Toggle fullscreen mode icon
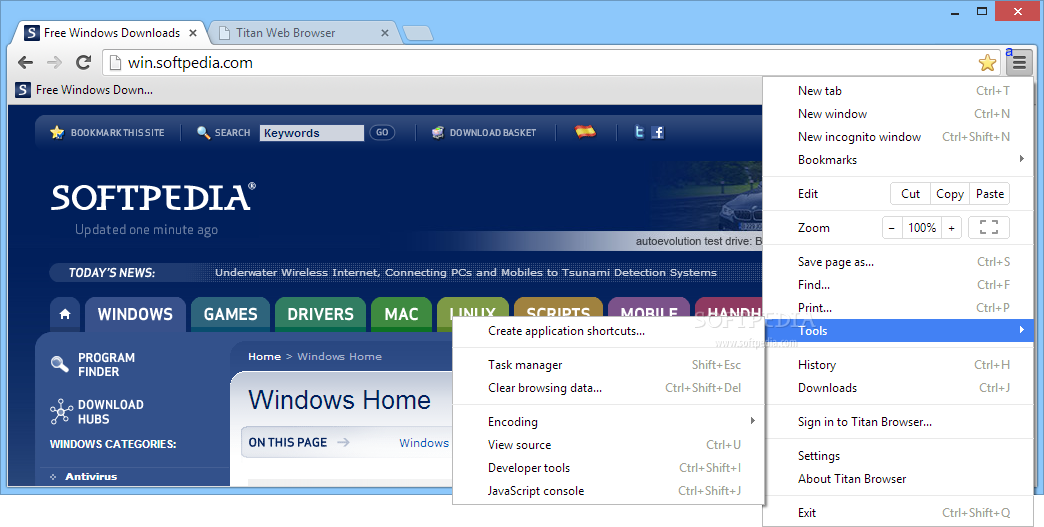1044x527 pixels. coord(989,228)
